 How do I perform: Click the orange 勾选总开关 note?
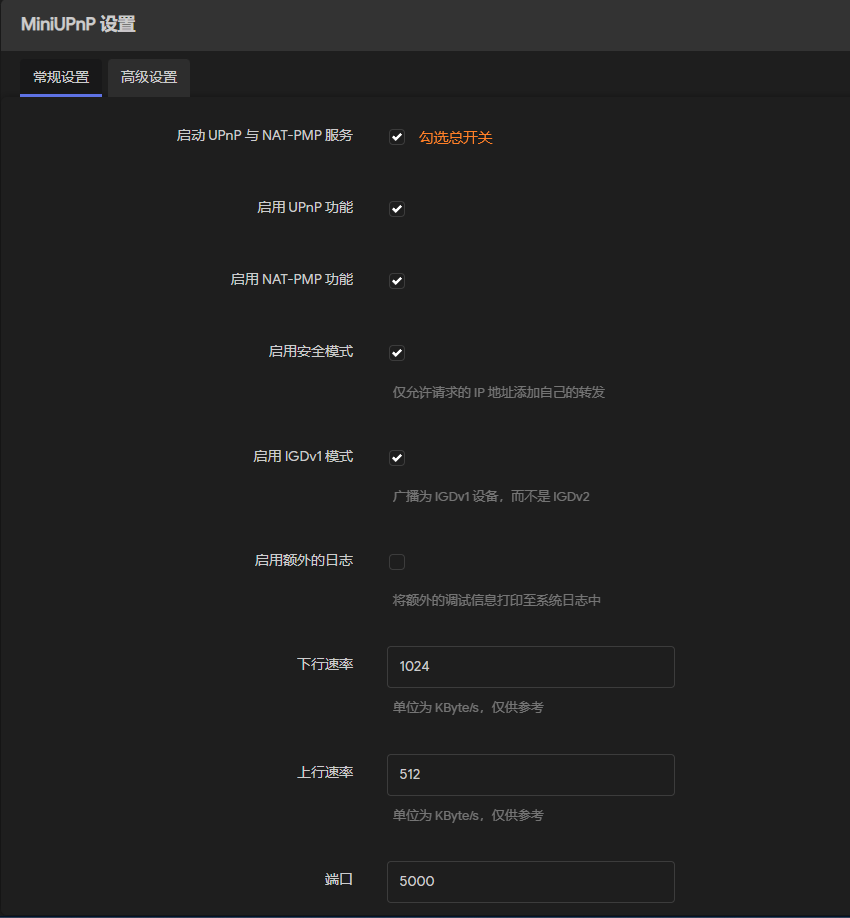pyautogui.click(x=455, y=138)
